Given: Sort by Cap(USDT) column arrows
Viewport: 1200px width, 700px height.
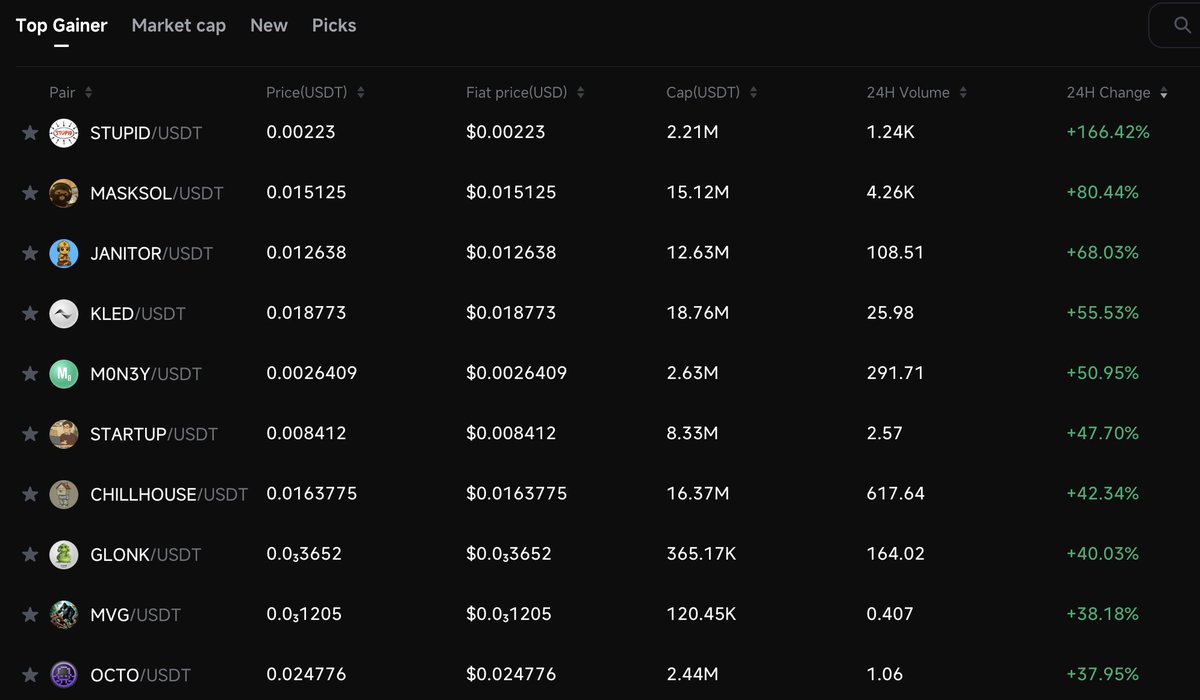Looking at the screenshot, I should [754, 93].
